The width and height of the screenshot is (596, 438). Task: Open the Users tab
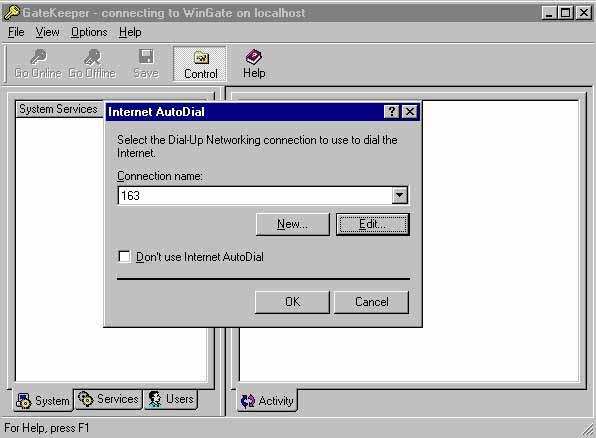(171, 399)
